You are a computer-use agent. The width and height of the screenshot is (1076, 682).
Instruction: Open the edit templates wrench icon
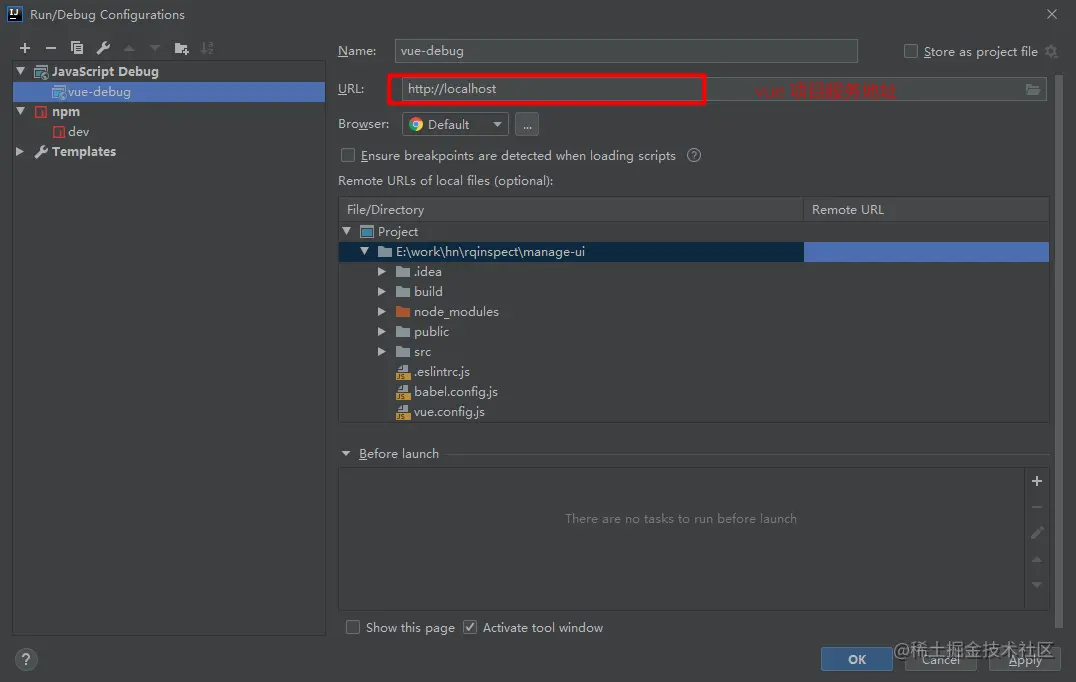pyautogui.click(x=103, y=48)
